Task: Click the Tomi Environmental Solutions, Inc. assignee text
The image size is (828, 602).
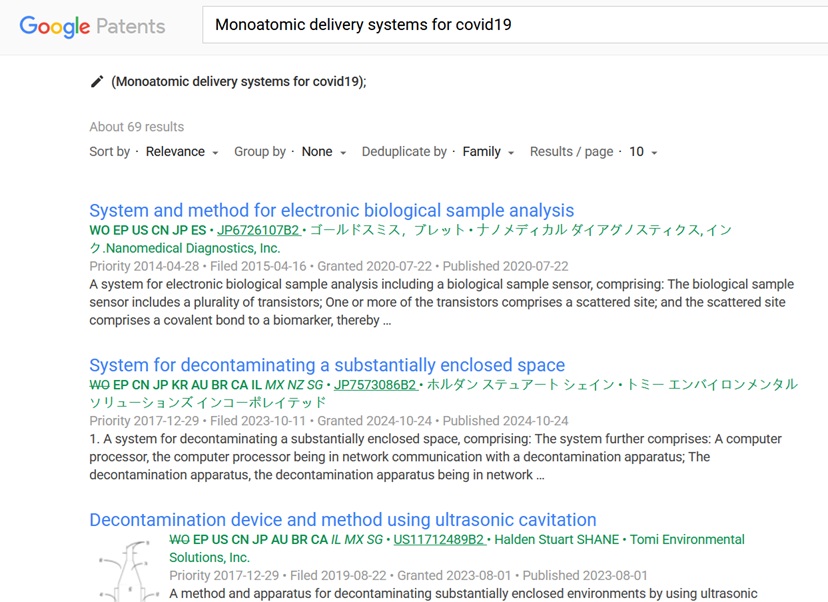Action: [457, 549]
